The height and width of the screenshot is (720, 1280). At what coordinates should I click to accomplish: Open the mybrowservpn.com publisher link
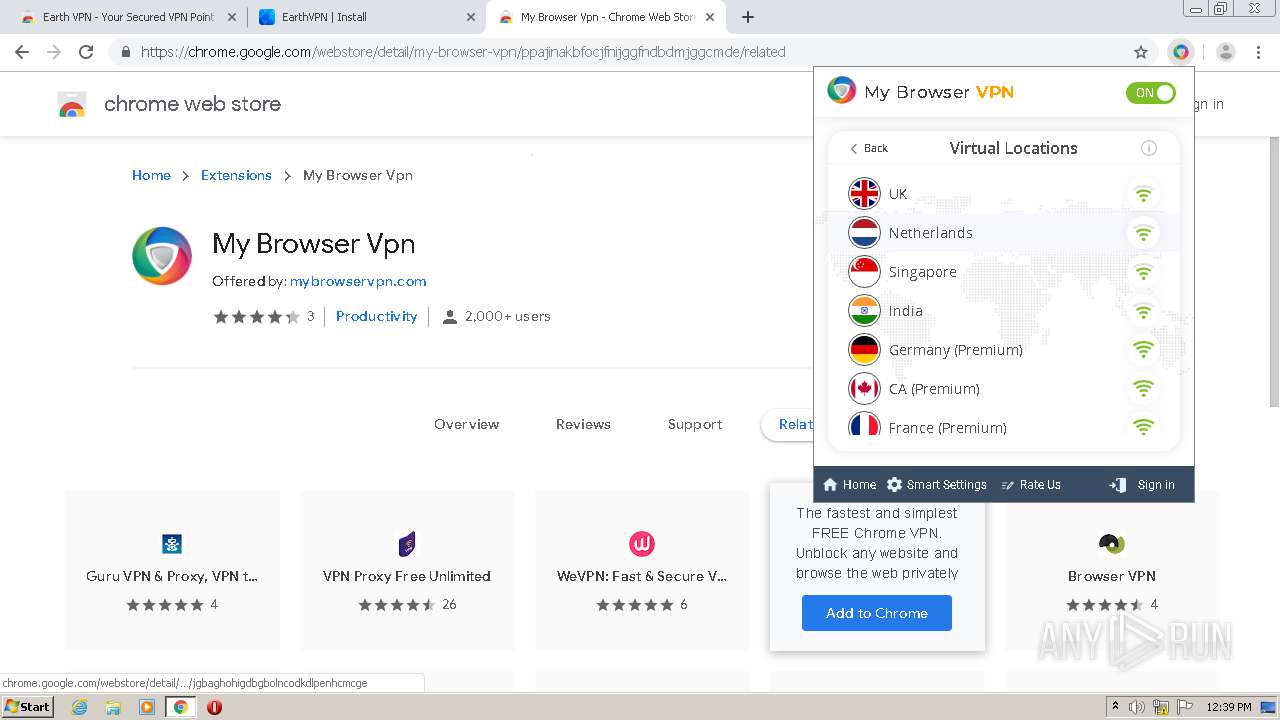point(358,281)
